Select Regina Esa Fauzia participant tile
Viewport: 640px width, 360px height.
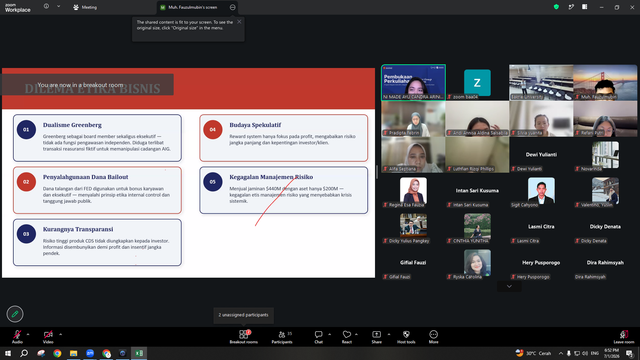(413, 191)
